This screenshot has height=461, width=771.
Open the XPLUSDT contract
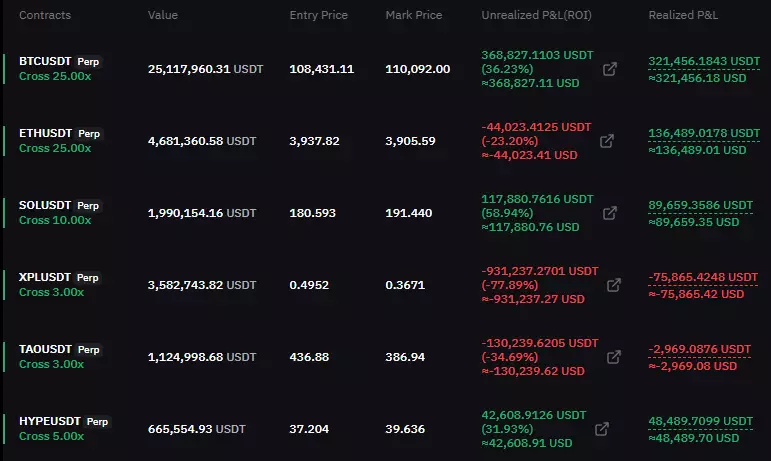[x=44, y=277]
